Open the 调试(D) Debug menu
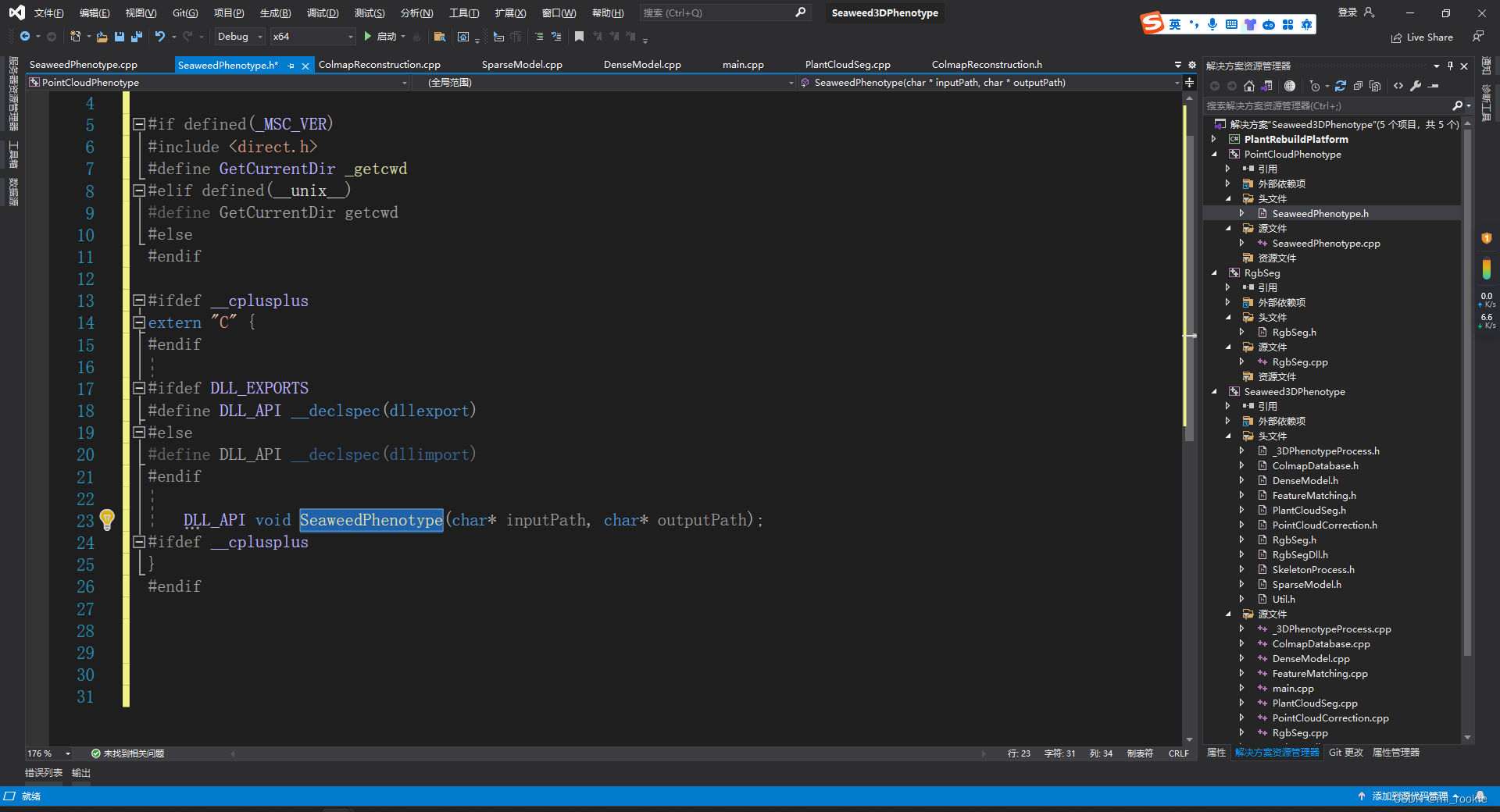1500x812 pixels. point(323,12)
